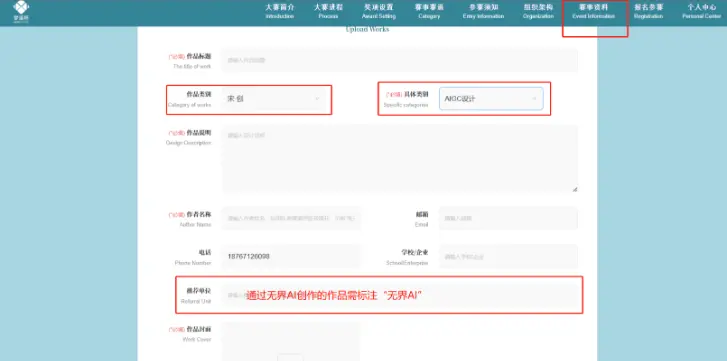Click the chevron in the Category of works dropdown
This screenshot has height=361, width=727.
(318, 99)
